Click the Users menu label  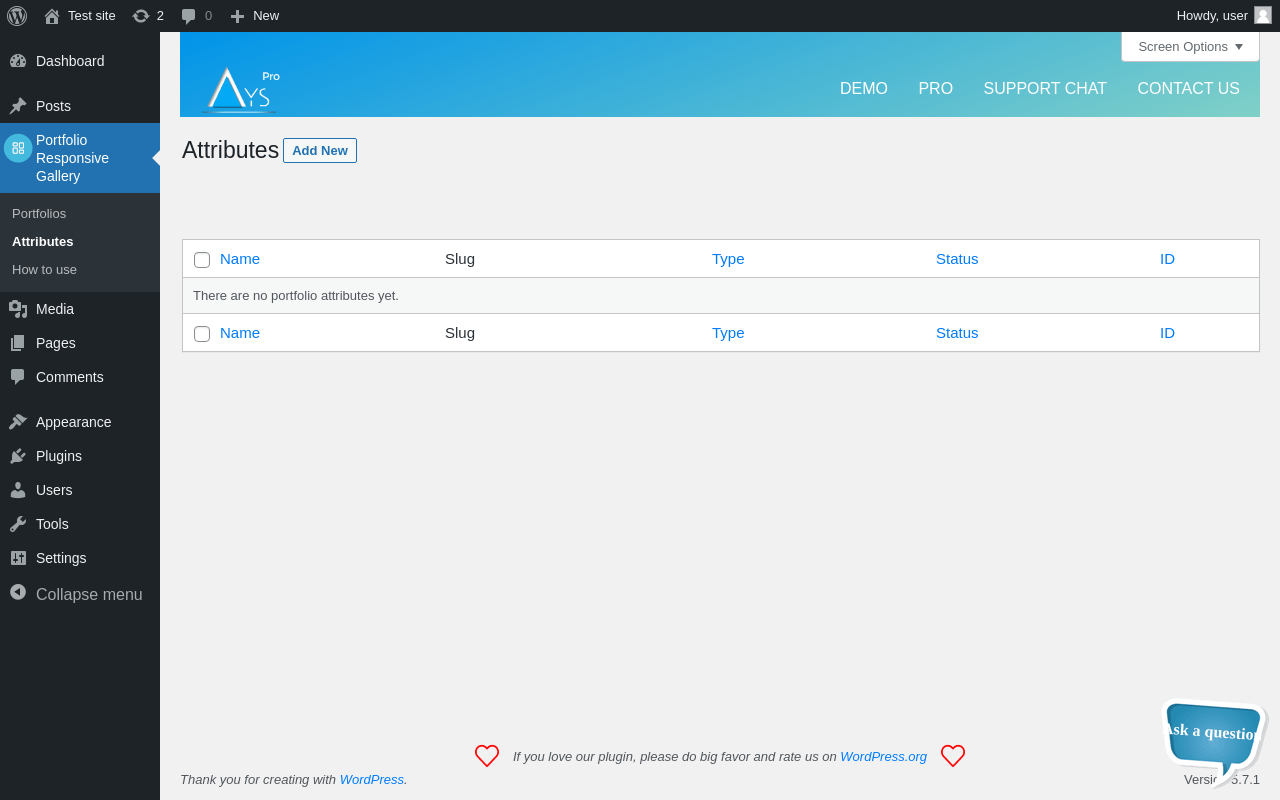click(54, 490)
